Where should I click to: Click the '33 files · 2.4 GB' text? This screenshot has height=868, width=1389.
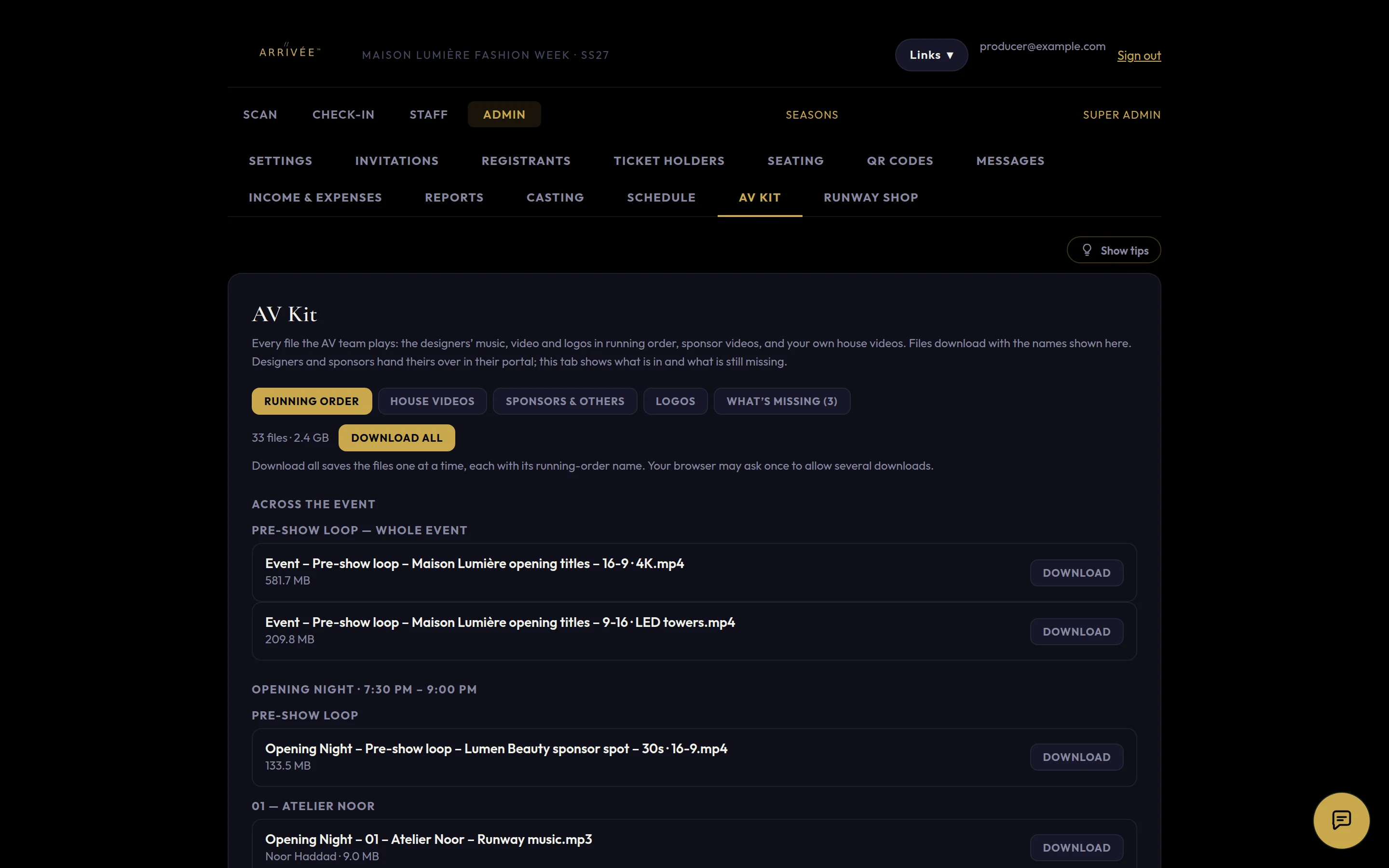(290, 437)
